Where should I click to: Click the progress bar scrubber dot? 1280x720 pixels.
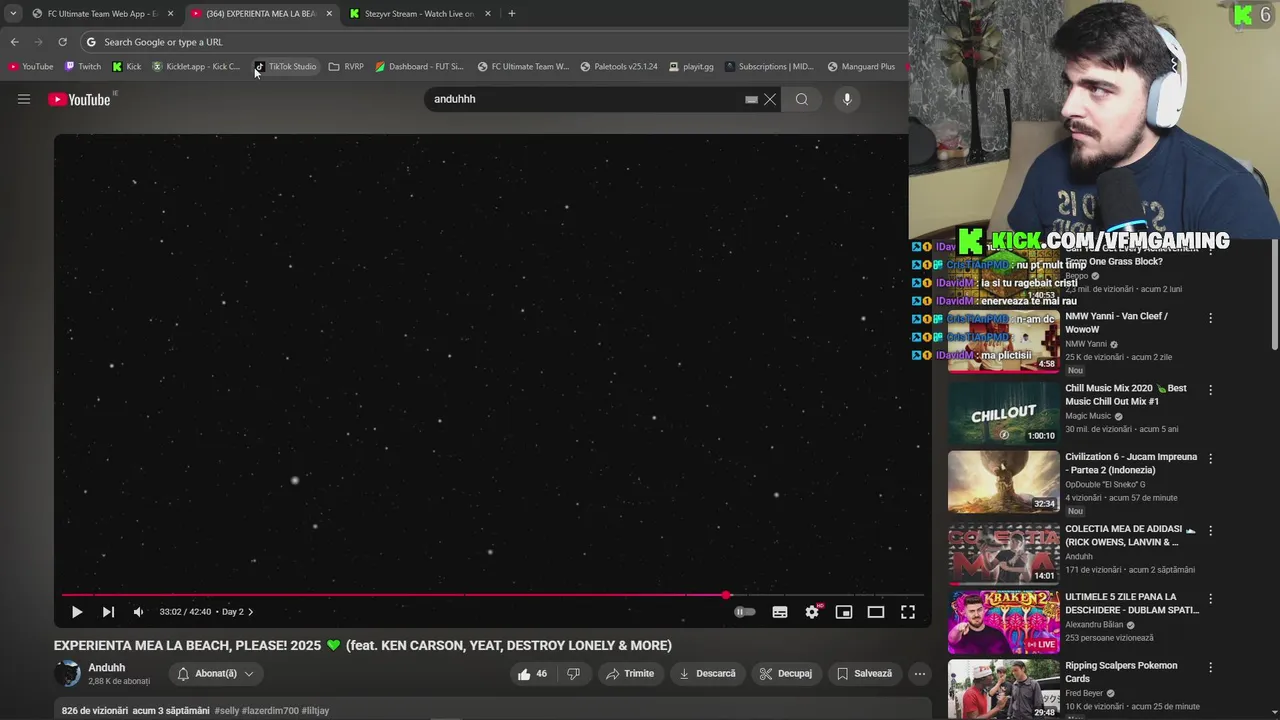coord(727,595)
